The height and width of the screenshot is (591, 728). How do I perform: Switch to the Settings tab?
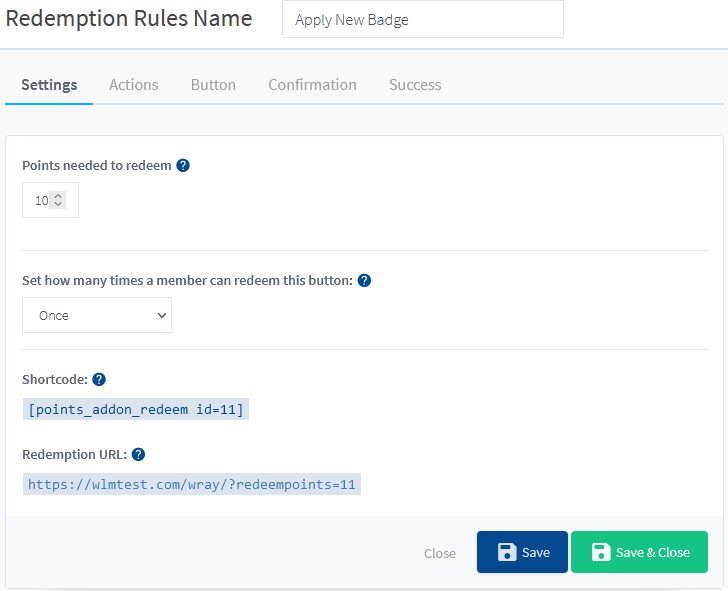49,84
